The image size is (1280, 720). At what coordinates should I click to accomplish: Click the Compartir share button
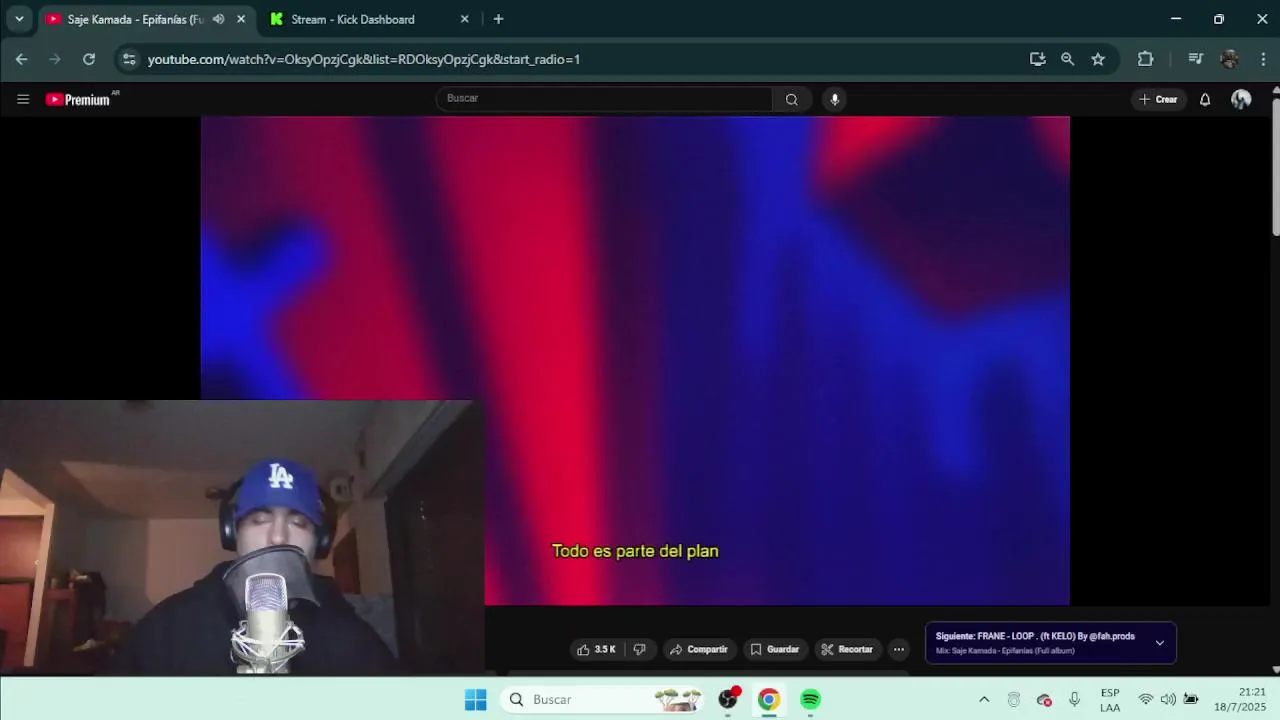click(x=699, y=650)
